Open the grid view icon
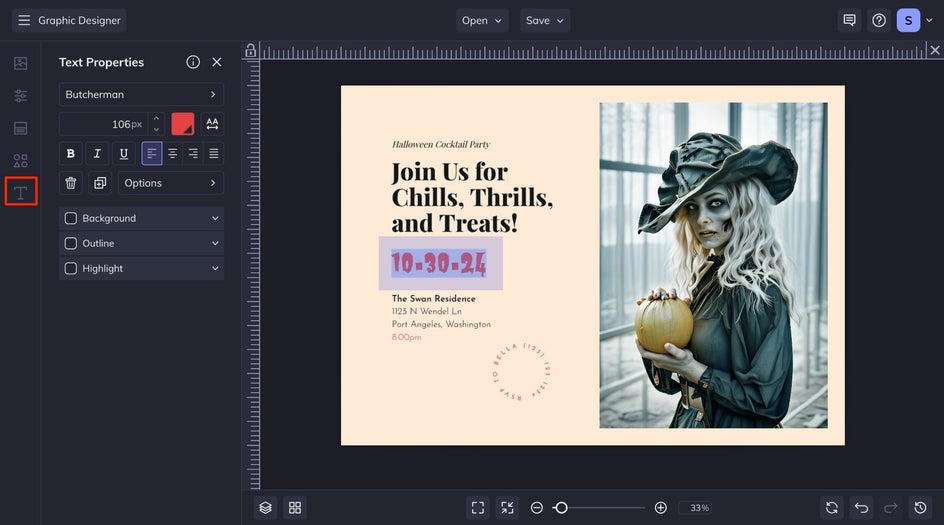This screenshot has height=525, width=944. click(x=295, y=508)
